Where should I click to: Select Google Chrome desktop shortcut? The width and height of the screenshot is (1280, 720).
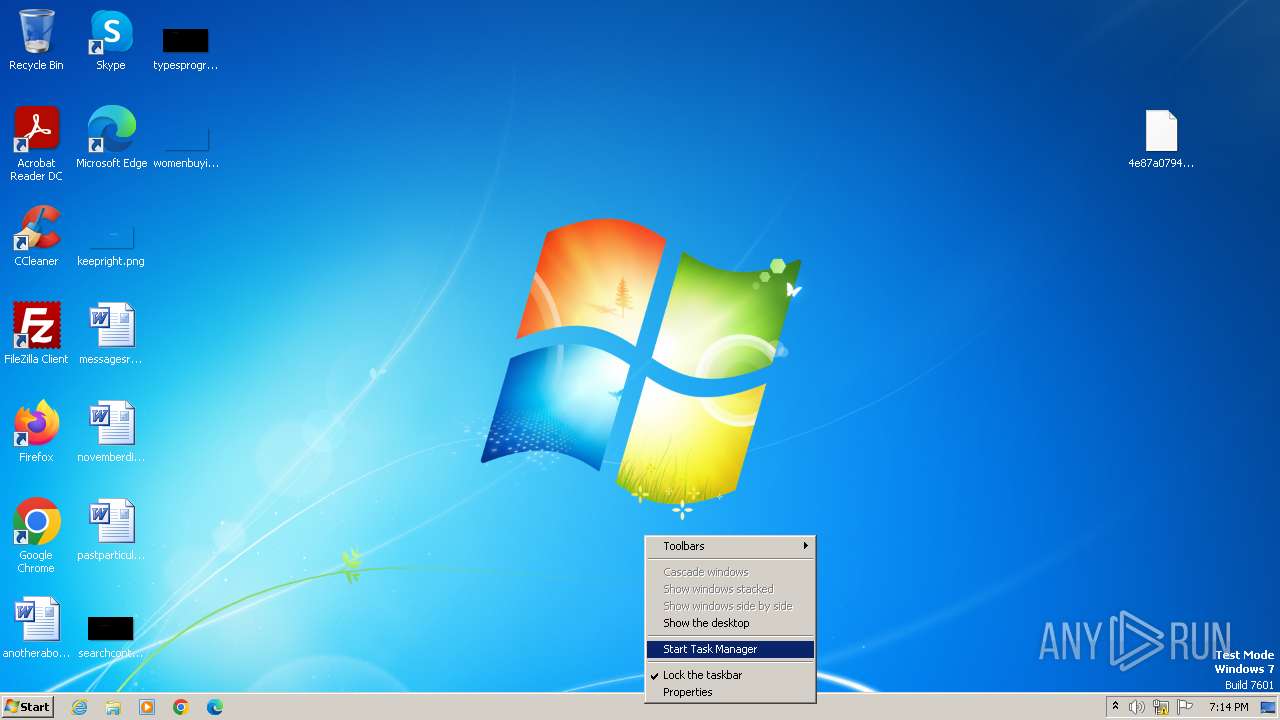(x=36, y=536)
